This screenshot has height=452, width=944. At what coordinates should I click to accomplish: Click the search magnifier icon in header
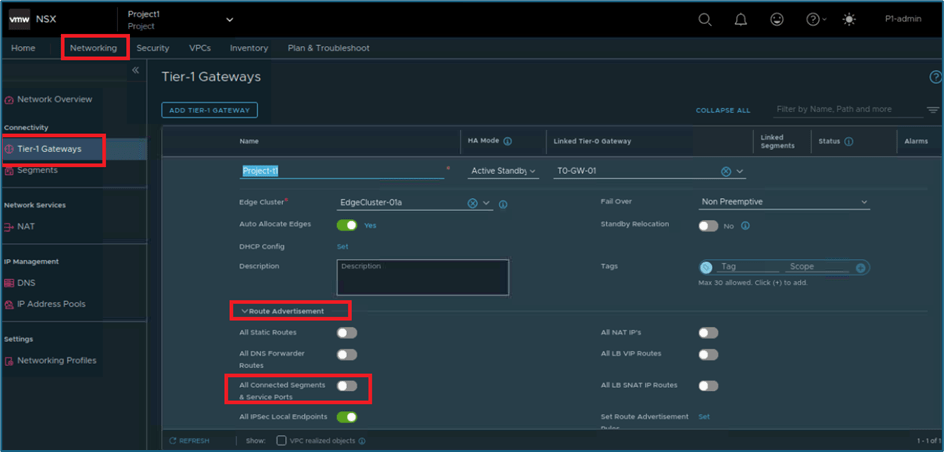[x=705, y=19]
